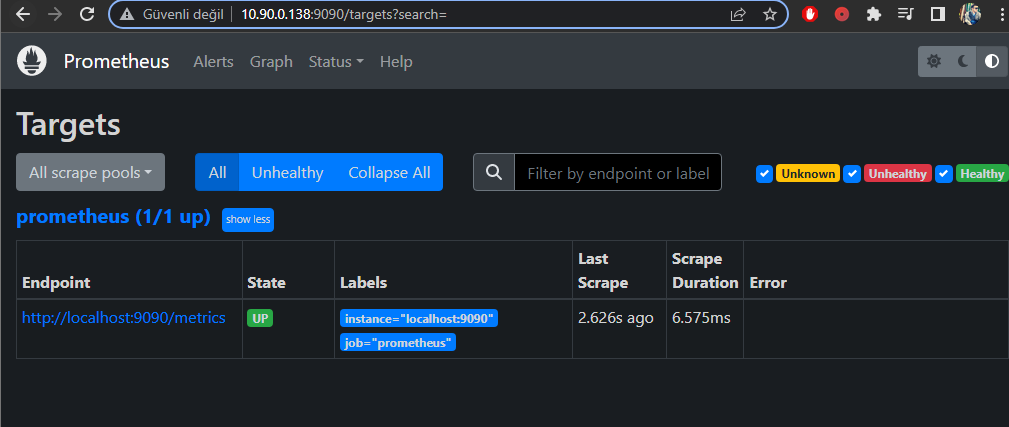Click the browser reload page icon

(x=87, y=14)
